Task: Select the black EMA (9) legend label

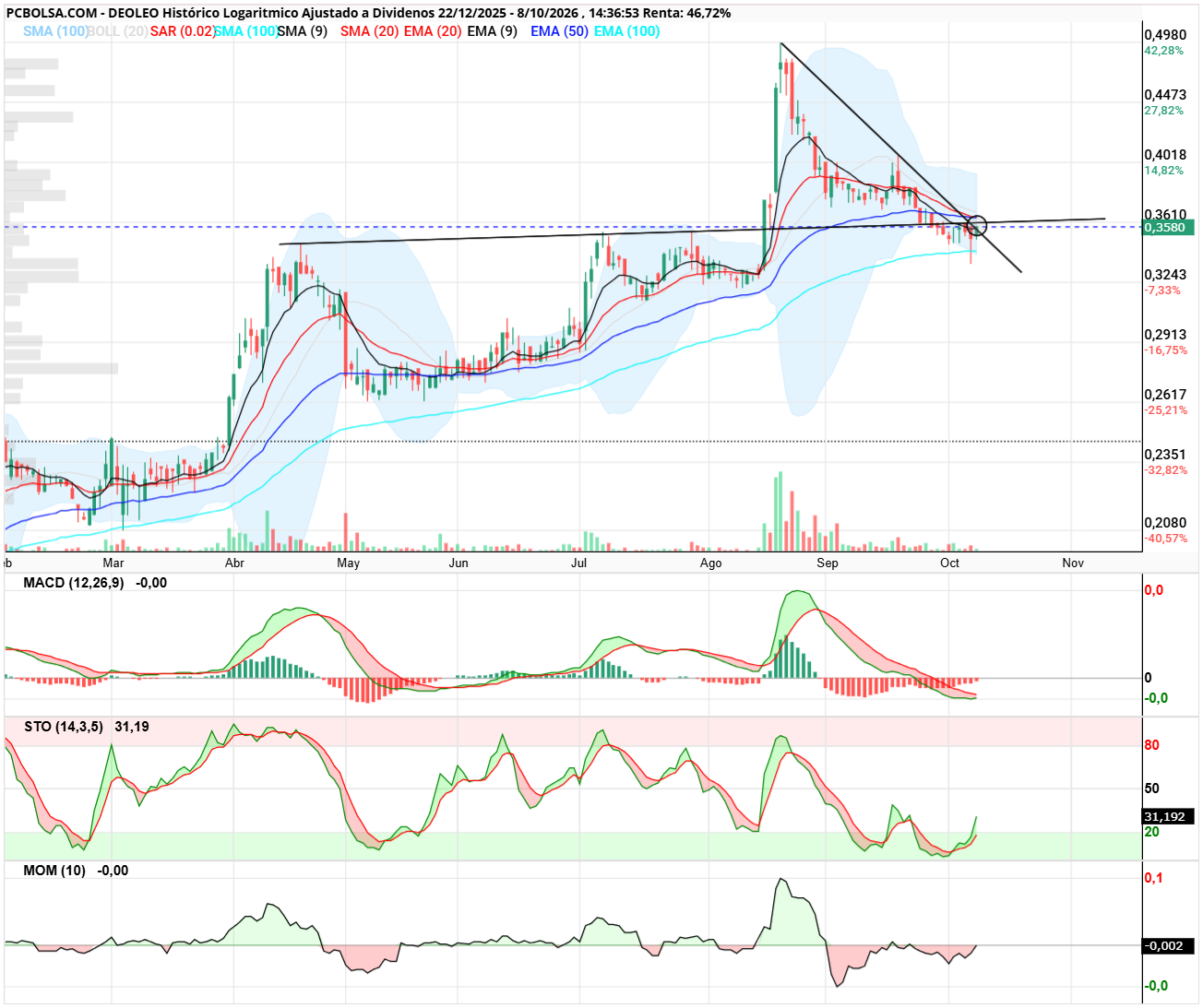Action: coord(492,31)
